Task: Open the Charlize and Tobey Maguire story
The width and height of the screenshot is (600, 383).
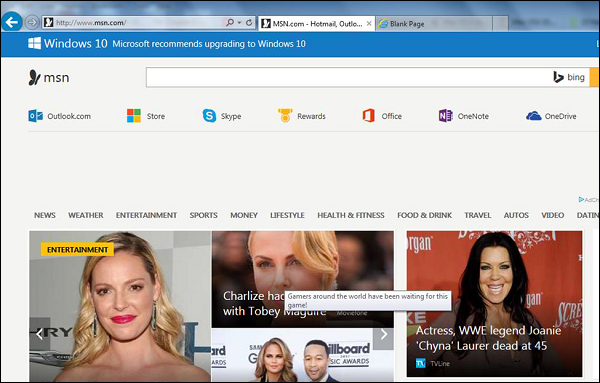Action: (x=303, y=279)
